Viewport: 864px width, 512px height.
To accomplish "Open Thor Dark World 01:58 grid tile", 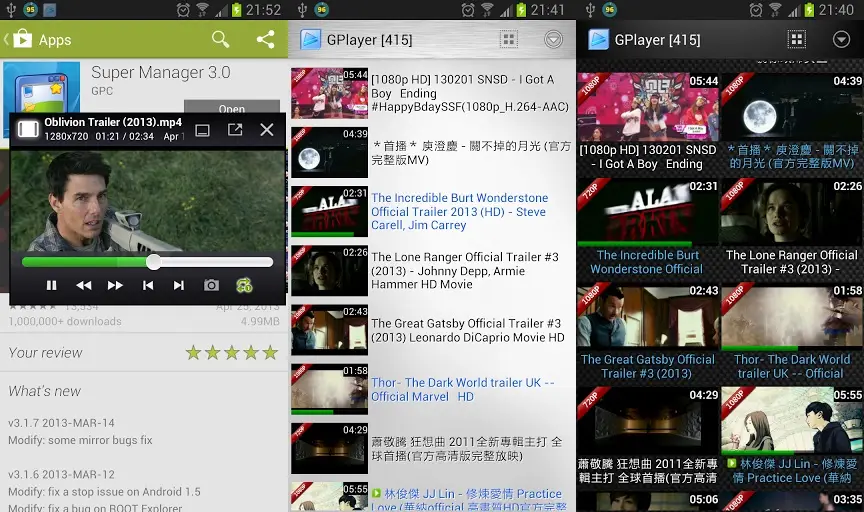I will coord(792,316).
